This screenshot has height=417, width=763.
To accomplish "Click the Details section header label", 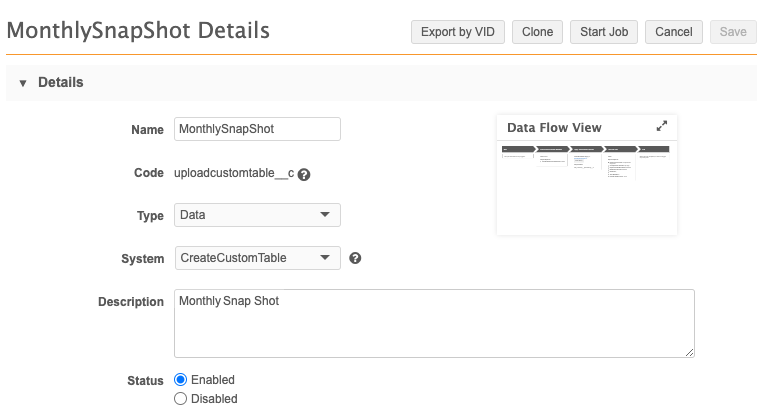I will click(60, 83).
